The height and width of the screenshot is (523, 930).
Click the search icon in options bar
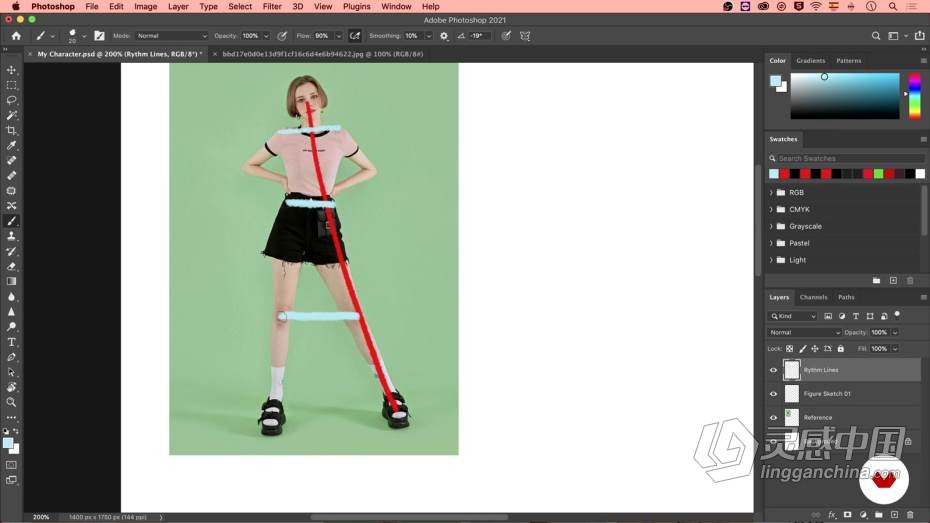coord(875,36)
